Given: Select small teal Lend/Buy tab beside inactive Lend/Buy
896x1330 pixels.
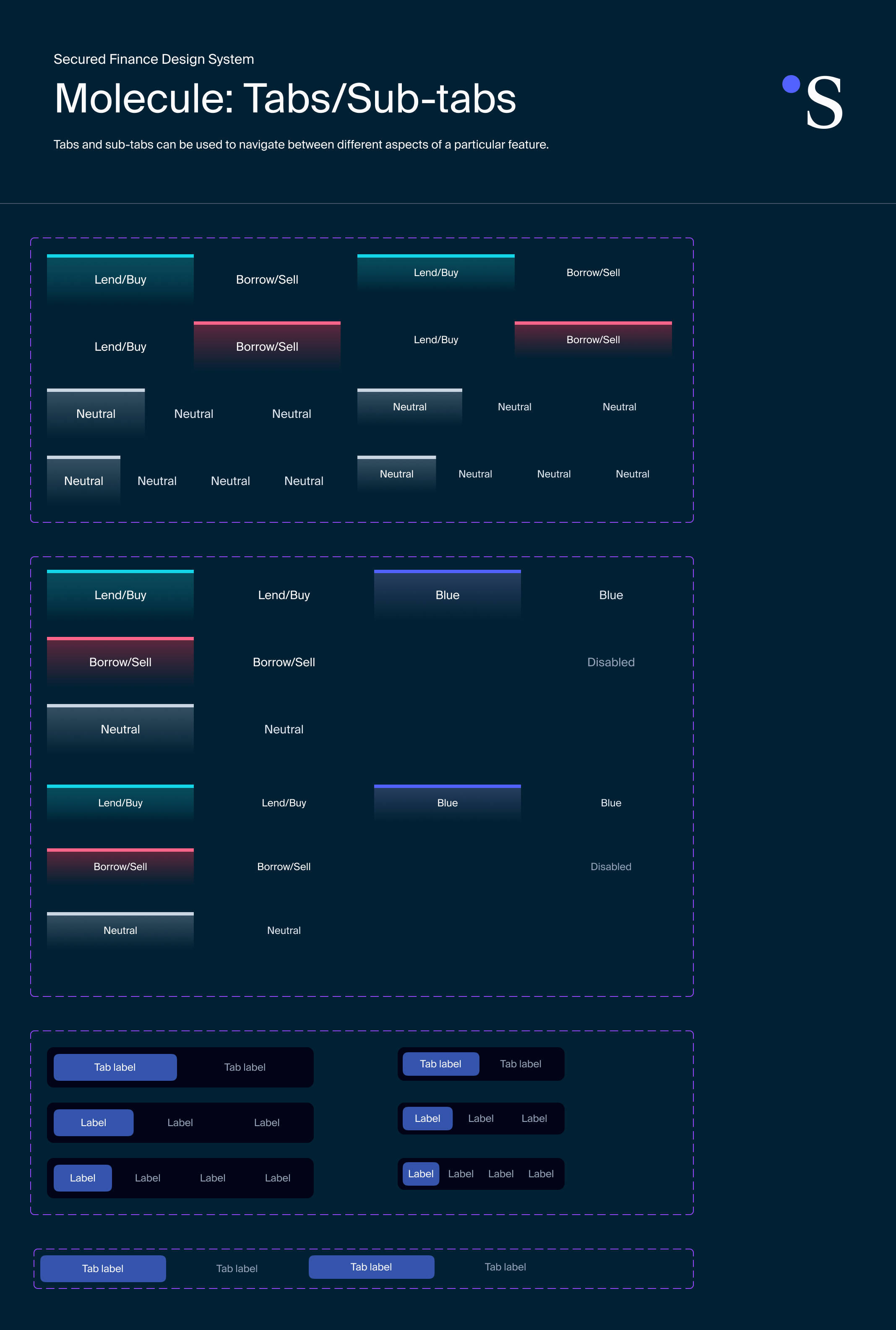Looking at the screenshot, I should click(x=120, y=803).
